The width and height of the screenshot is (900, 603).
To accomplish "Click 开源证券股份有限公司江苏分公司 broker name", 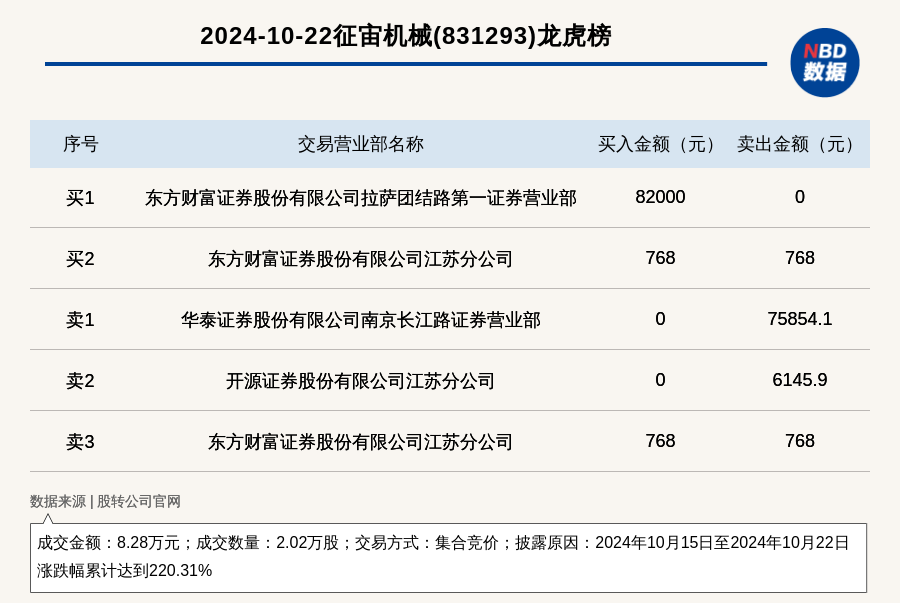I will (x=360, y=380).
